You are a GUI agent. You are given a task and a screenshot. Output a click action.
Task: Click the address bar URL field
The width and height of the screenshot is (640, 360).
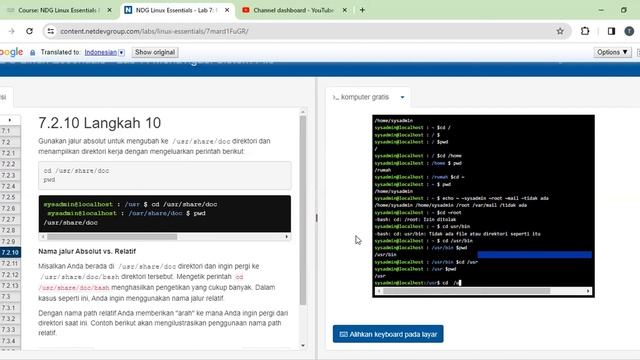point(306,31)
